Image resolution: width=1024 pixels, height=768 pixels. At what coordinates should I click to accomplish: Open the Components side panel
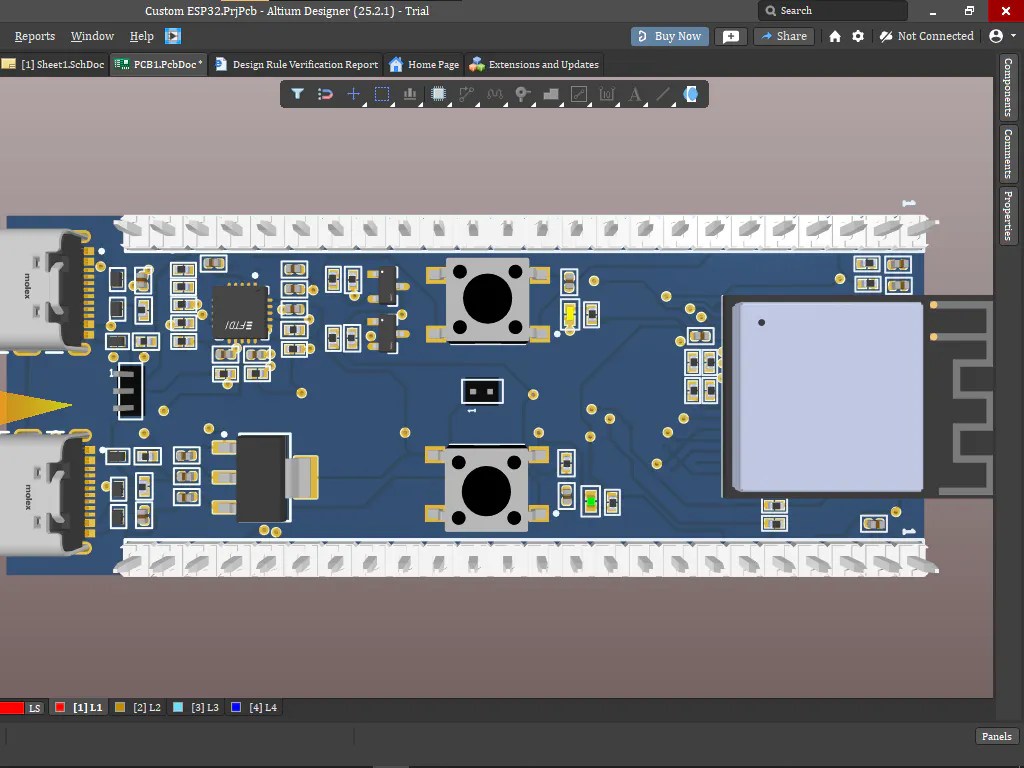pos(1008,88)
